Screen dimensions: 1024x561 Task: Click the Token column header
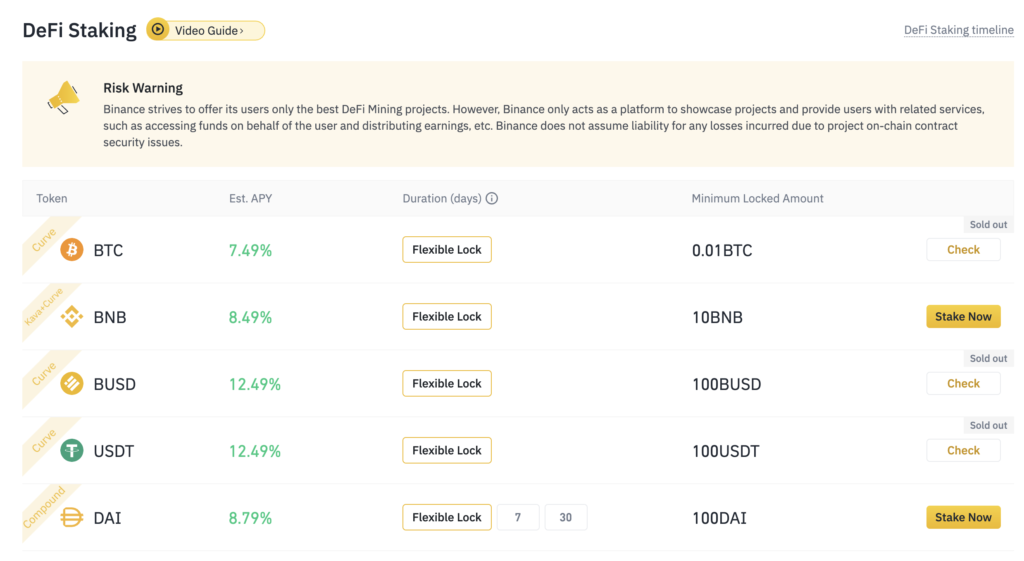[52, 199]
